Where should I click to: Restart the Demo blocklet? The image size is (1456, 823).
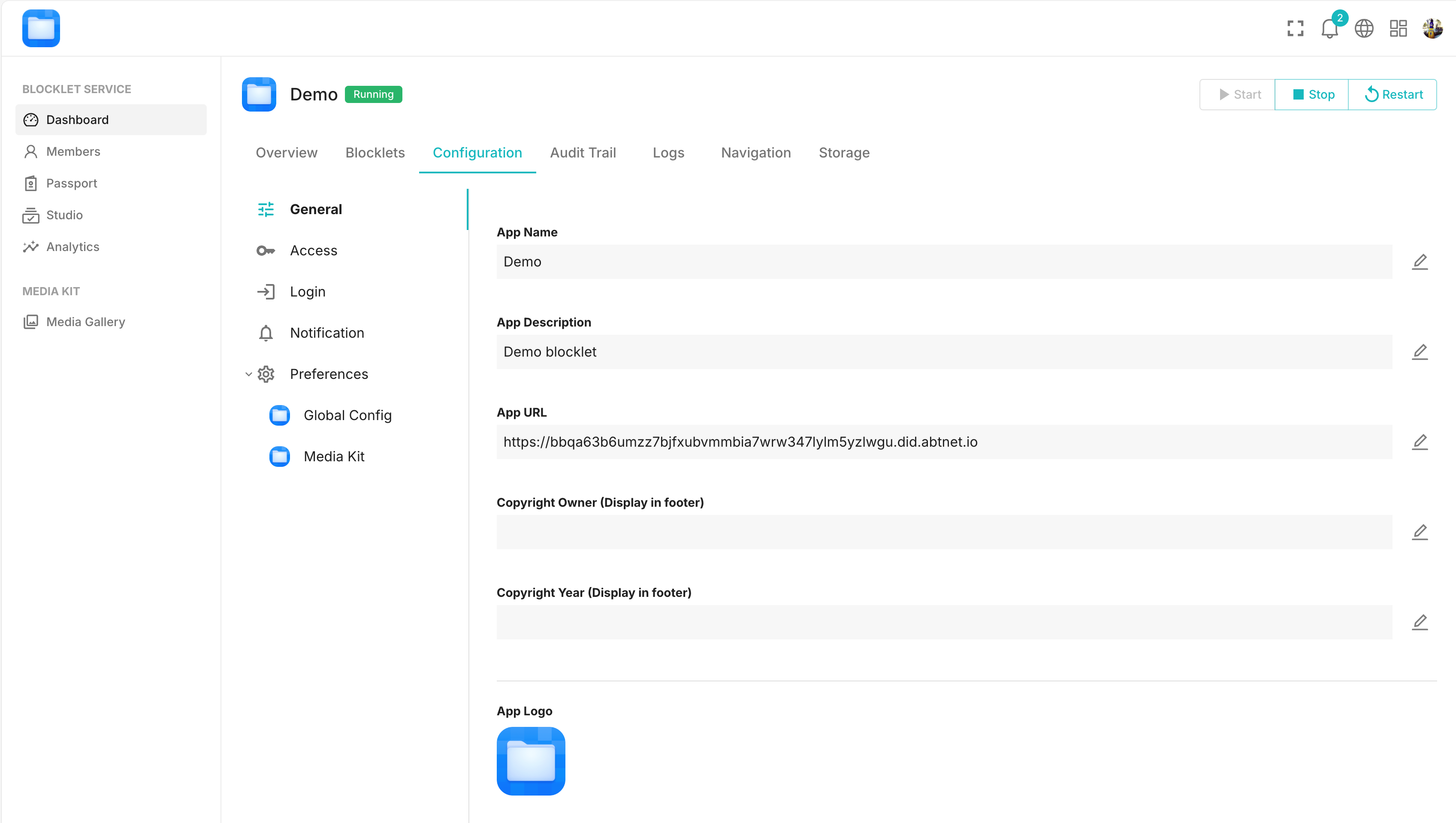click(1393, 94)
